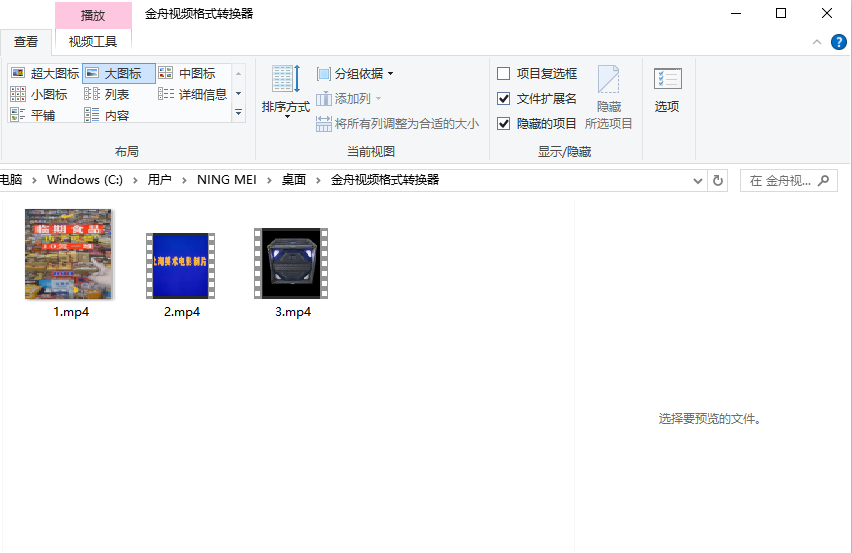
Task: Open the Add columns (添加列) dropdown
Action: [x=349, y=98]
